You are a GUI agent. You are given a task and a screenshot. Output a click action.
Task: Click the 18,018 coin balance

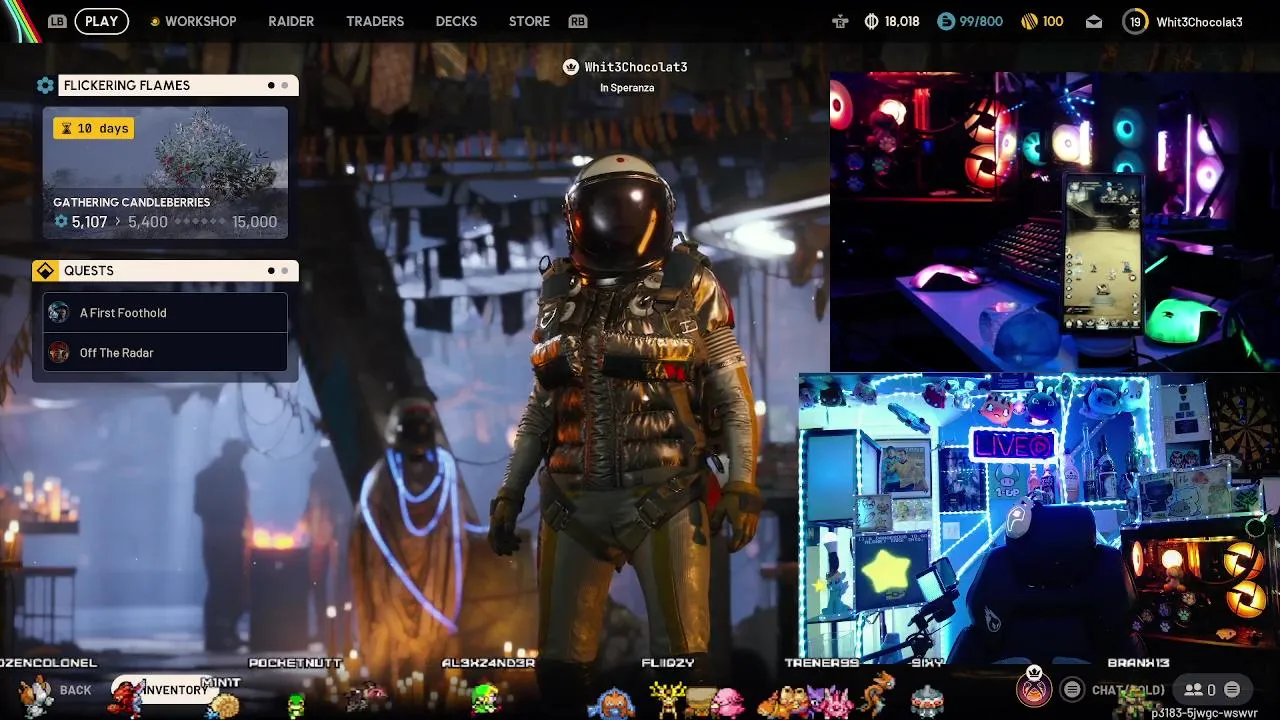[x=902, y=21]
